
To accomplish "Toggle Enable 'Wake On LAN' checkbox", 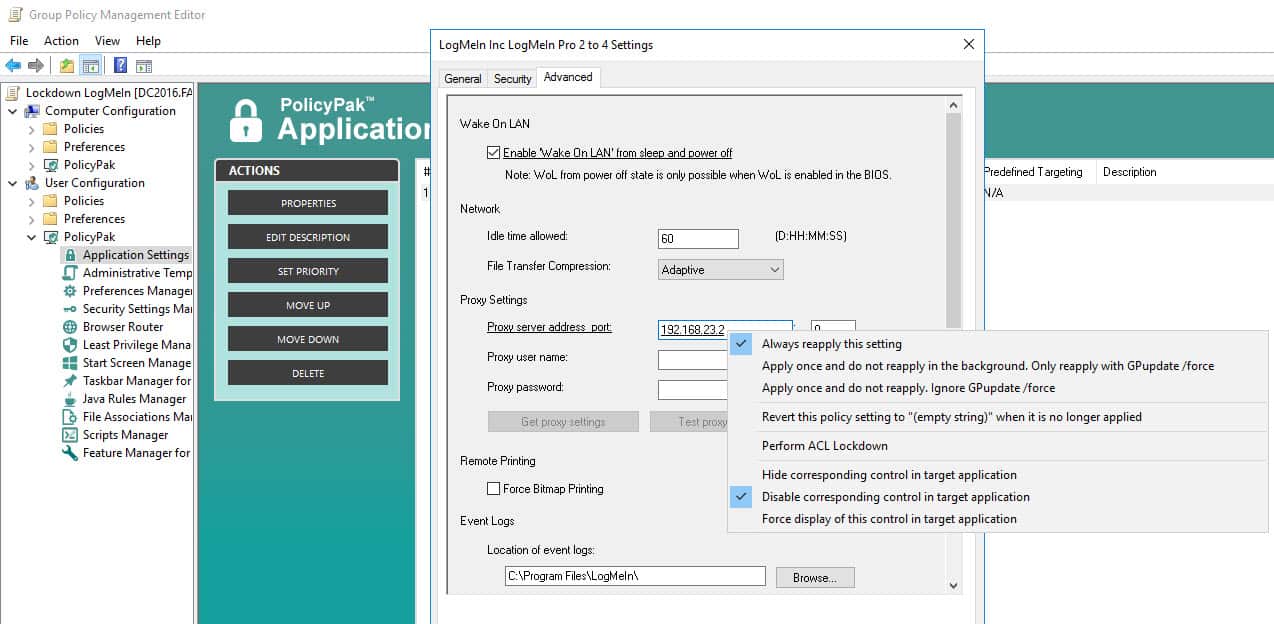I will (493, 153).
